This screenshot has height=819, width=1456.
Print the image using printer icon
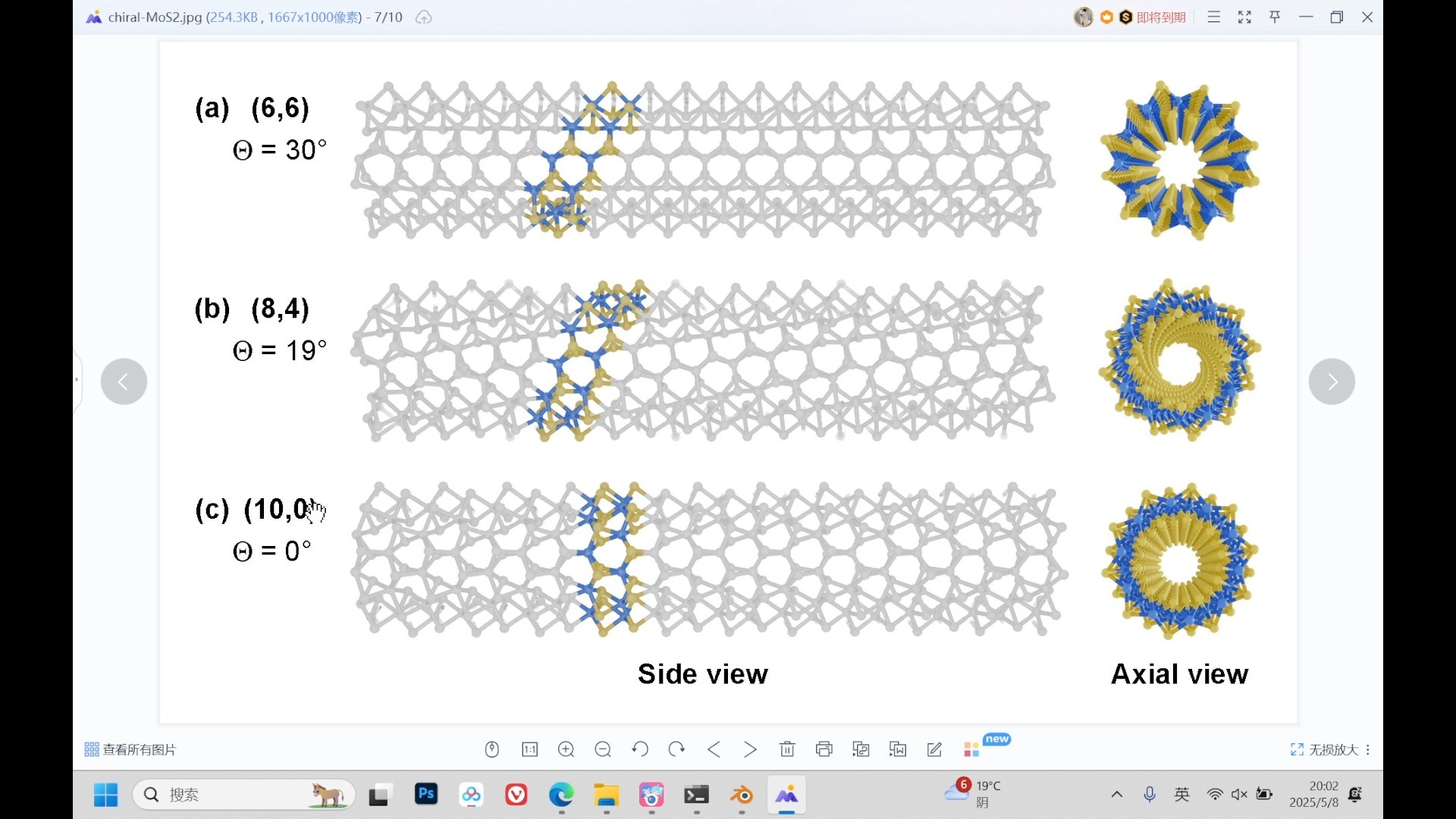[824, 749]
